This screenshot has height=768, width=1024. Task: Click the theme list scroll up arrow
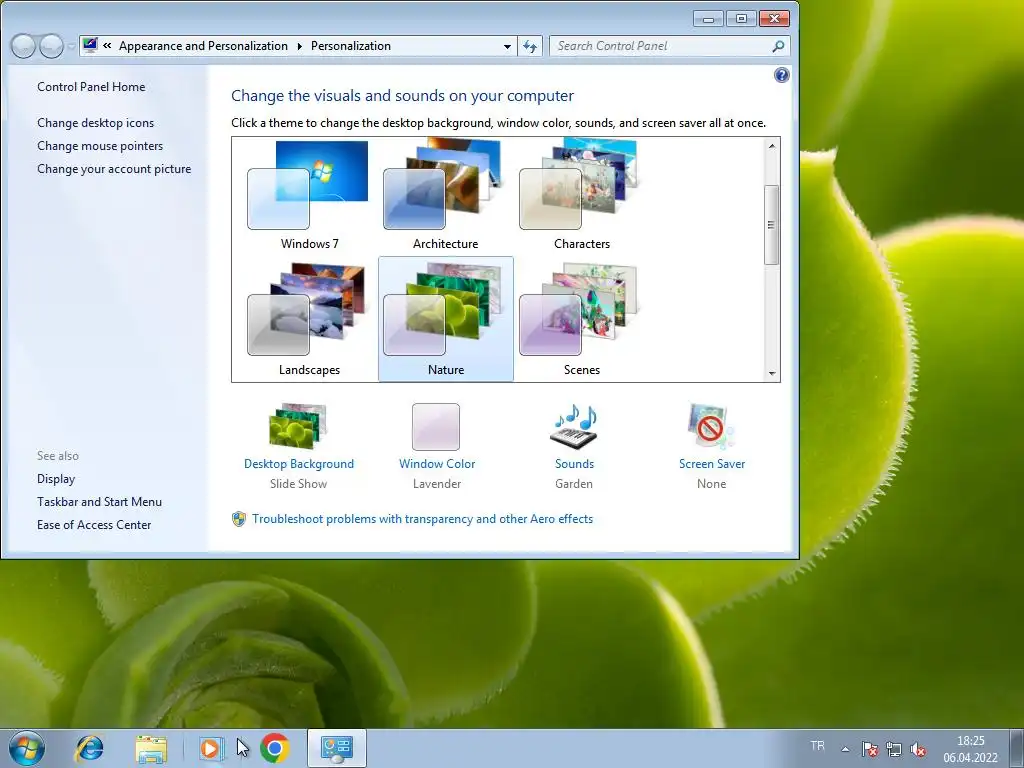tap(772, 146)
